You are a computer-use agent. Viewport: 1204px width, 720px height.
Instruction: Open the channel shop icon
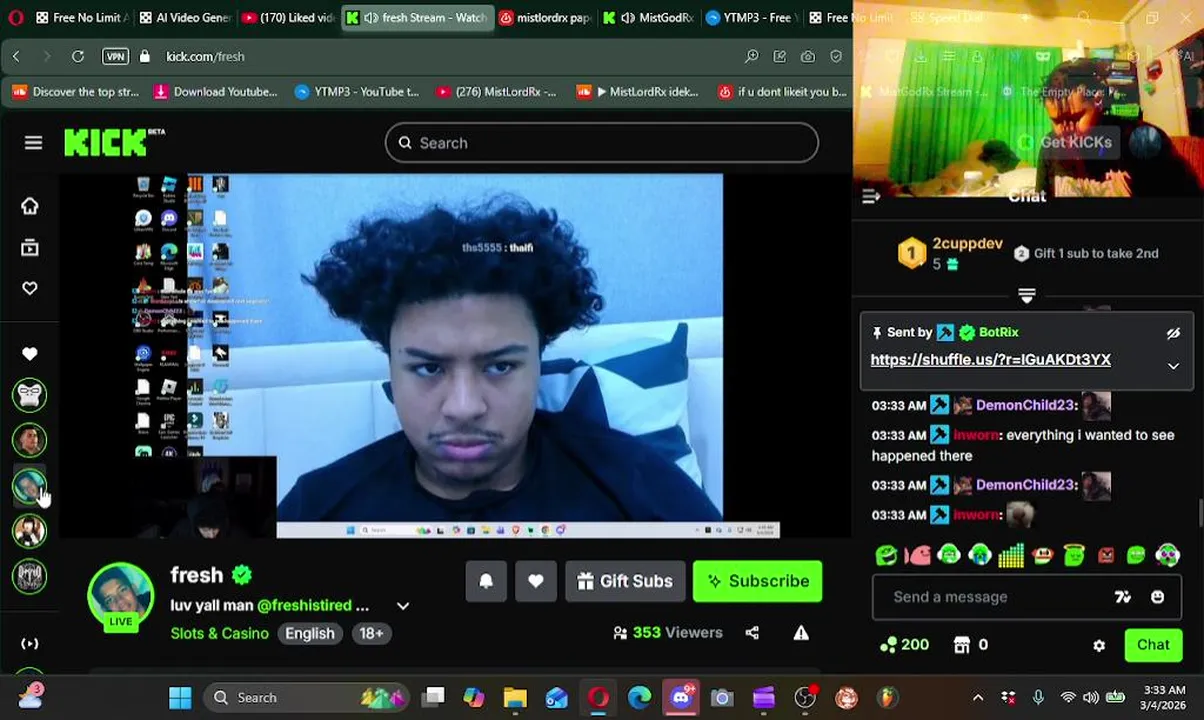click(x=962, y=645)
